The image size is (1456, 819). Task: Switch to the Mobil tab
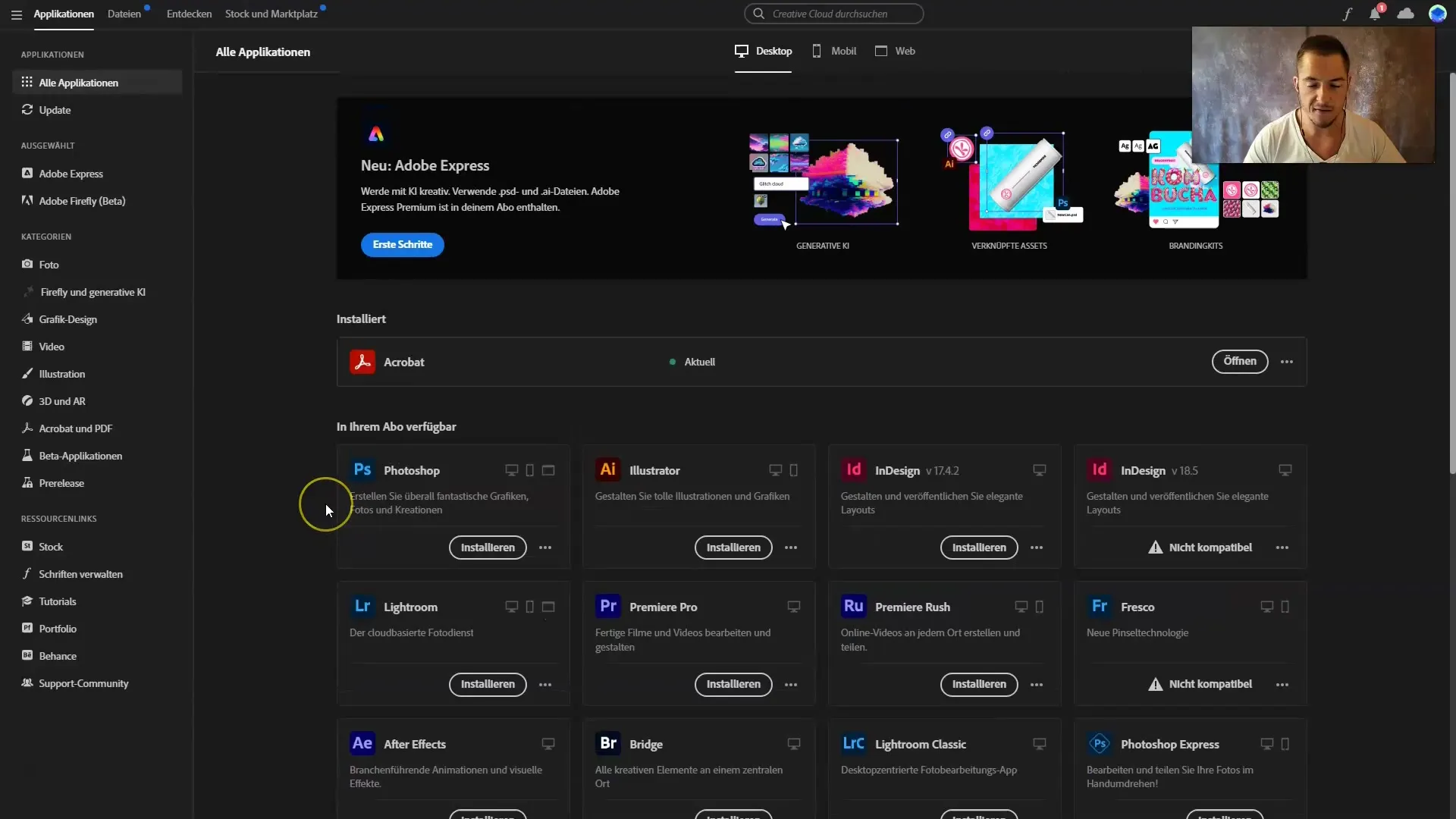coord(844,51)
